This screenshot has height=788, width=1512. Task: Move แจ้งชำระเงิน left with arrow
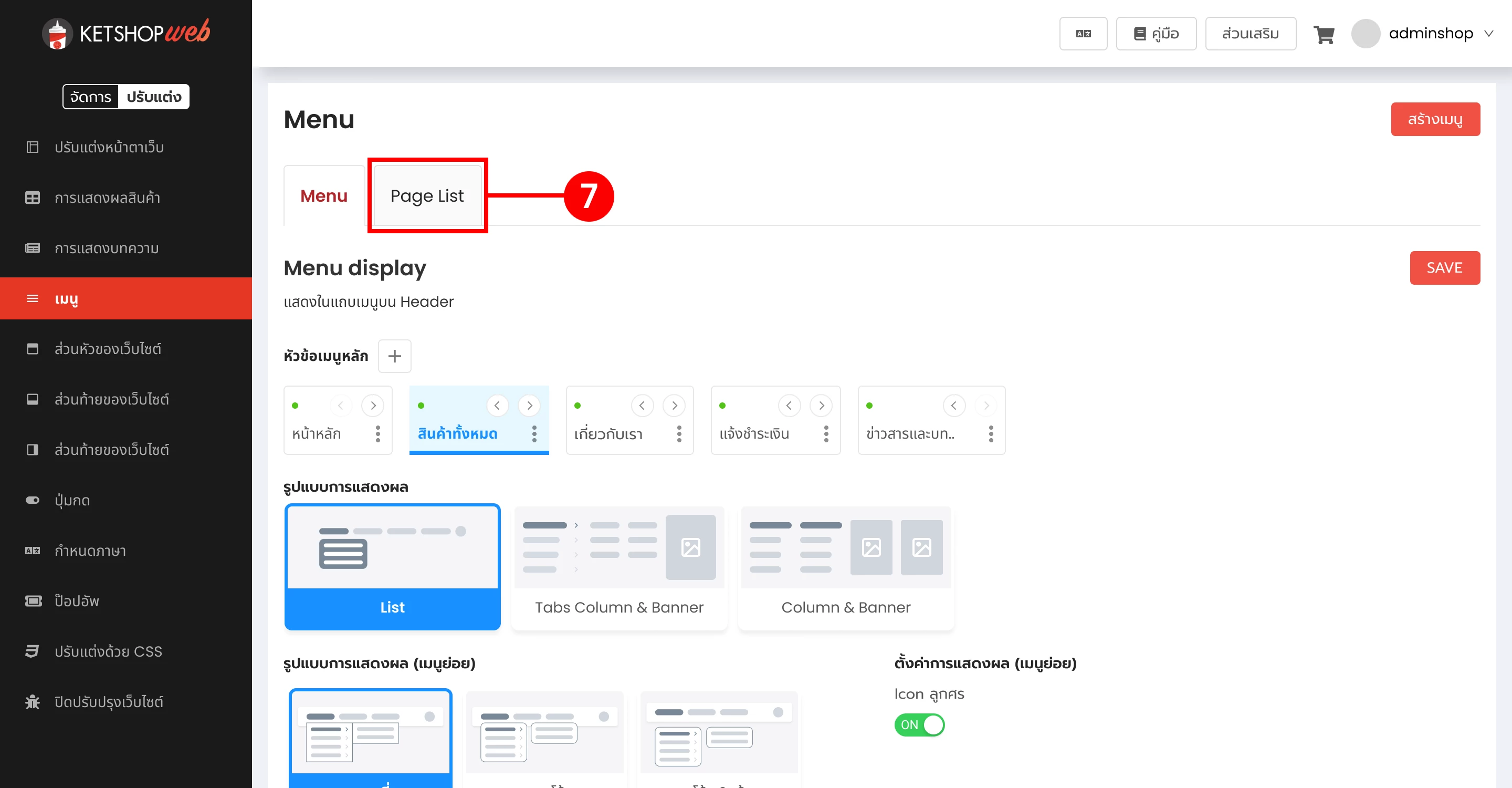[789, 405]
